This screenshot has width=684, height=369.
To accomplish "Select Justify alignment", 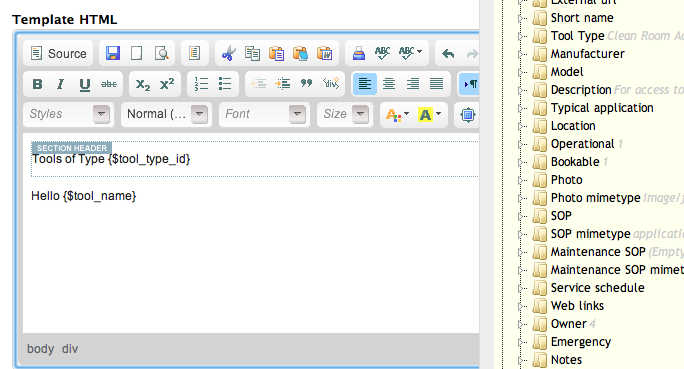I will 436,84.
